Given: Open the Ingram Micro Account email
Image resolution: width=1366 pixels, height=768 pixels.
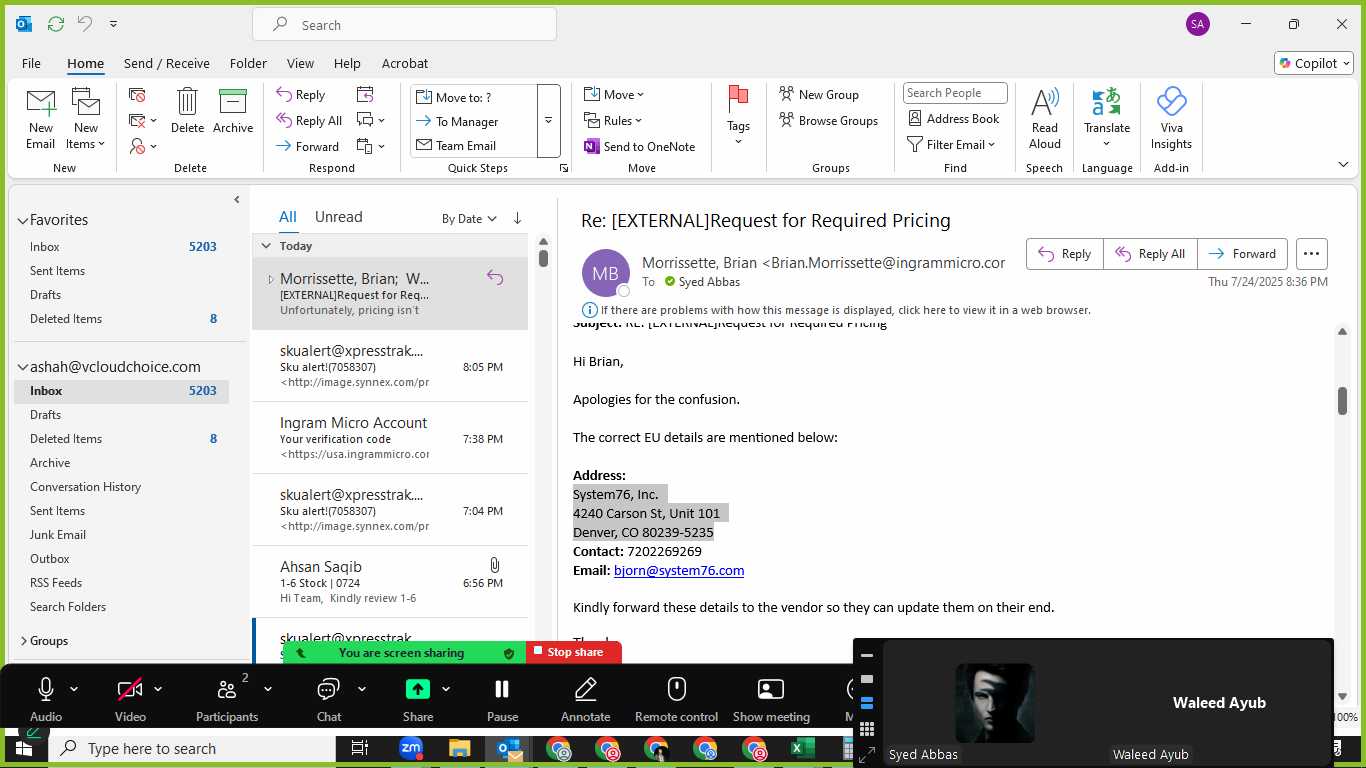Looking at the screenshot, I should [x=390, y=438].
